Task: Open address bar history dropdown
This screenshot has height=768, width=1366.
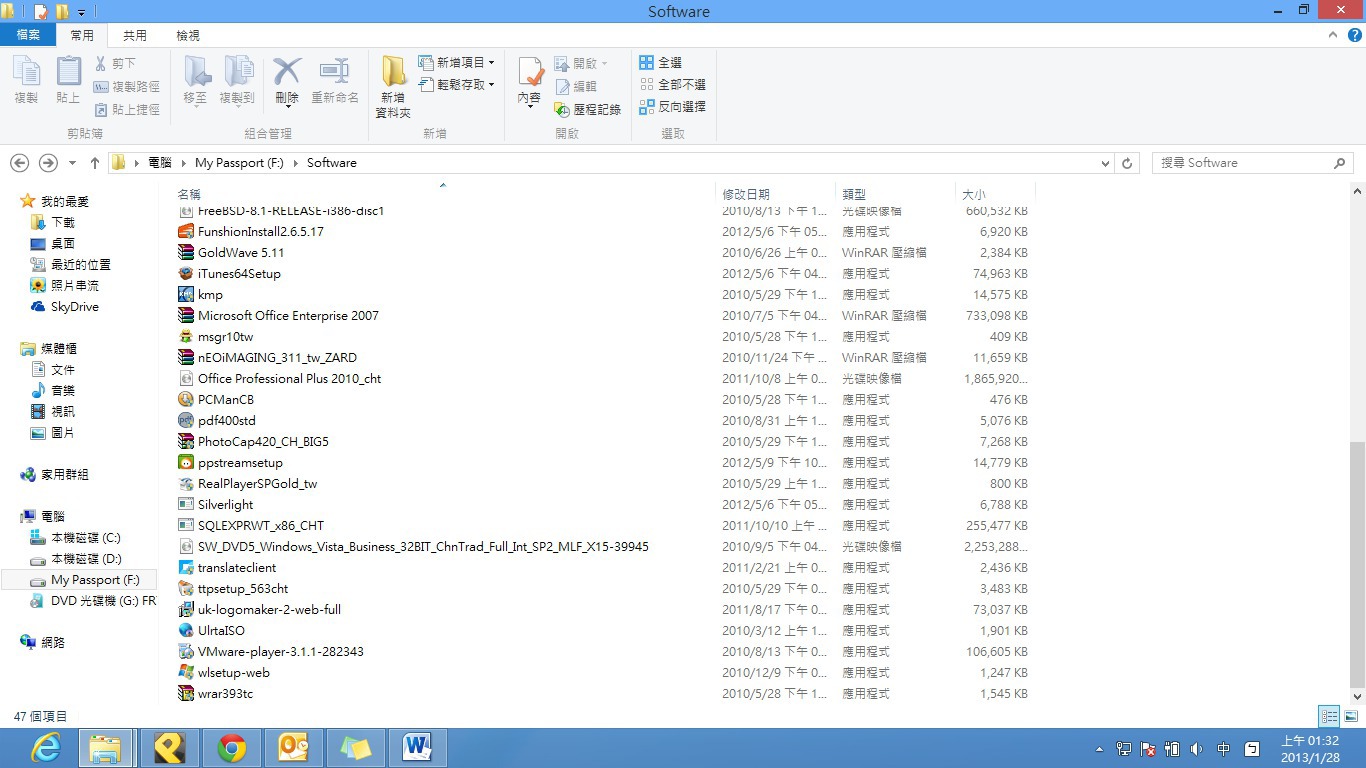Action: coord(1105,163)
